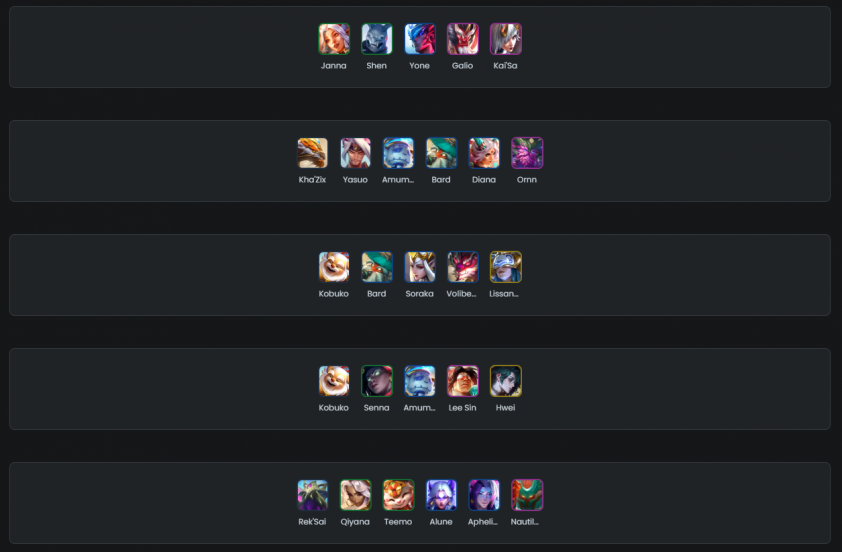Choose the Galio champion portrait

coord(462,39)
